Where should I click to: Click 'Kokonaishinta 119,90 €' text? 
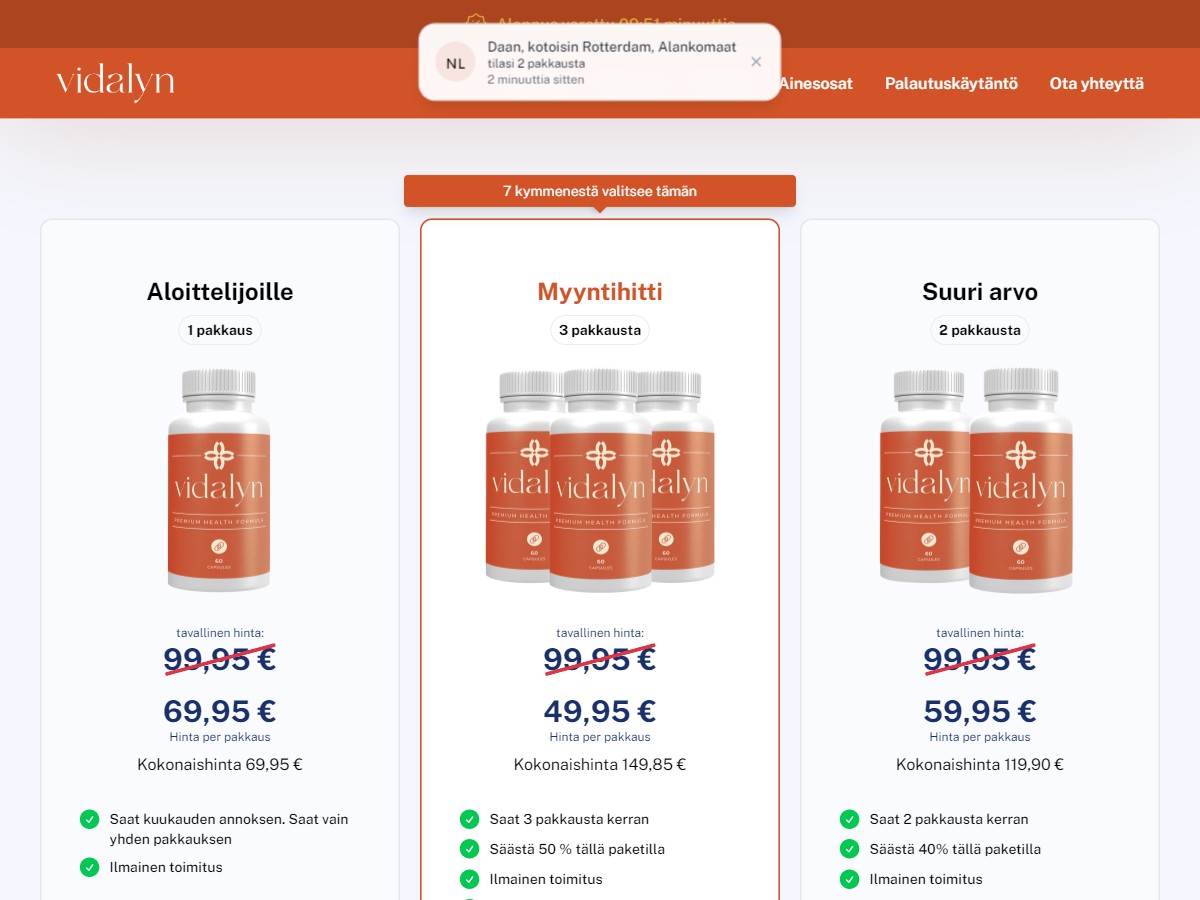[980, 765]
